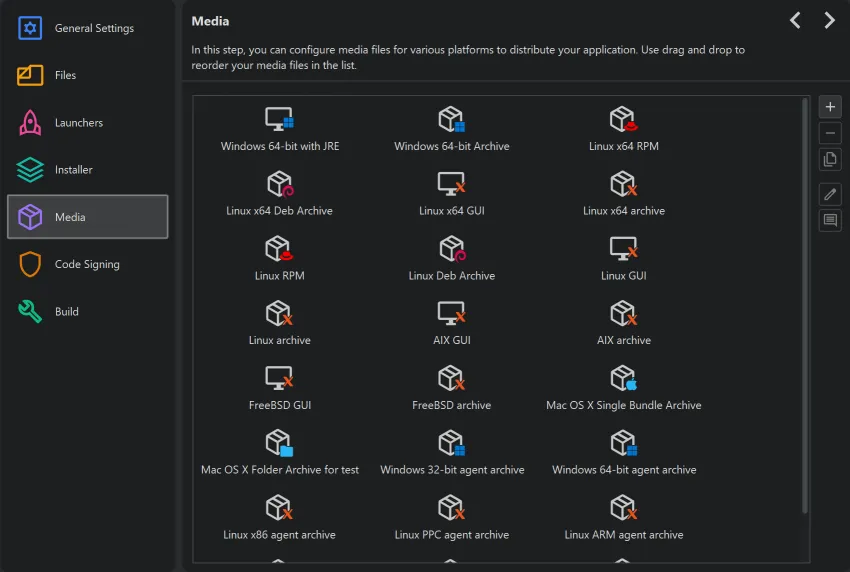850x572 pixels.
Task: Go to the previous step arrow
Action: [x=795, y=21]
